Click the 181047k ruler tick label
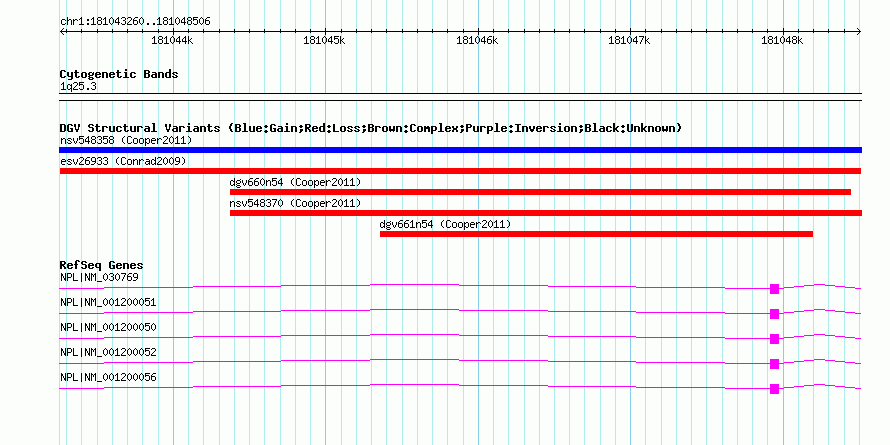This screenshot has height=445, width=890. (629, 40)
